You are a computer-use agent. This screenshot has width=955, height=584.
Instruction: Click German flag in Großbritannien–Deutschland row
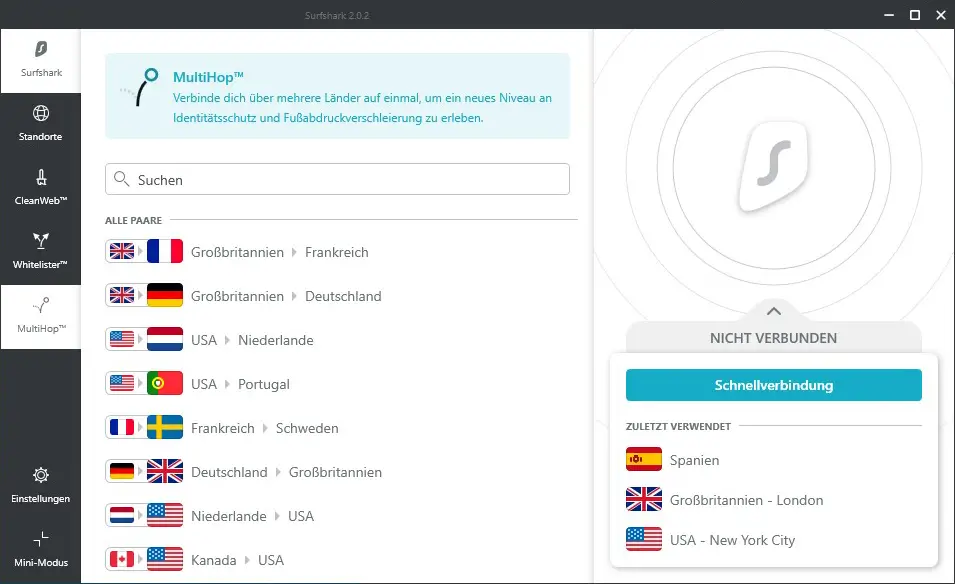(165, 295)
